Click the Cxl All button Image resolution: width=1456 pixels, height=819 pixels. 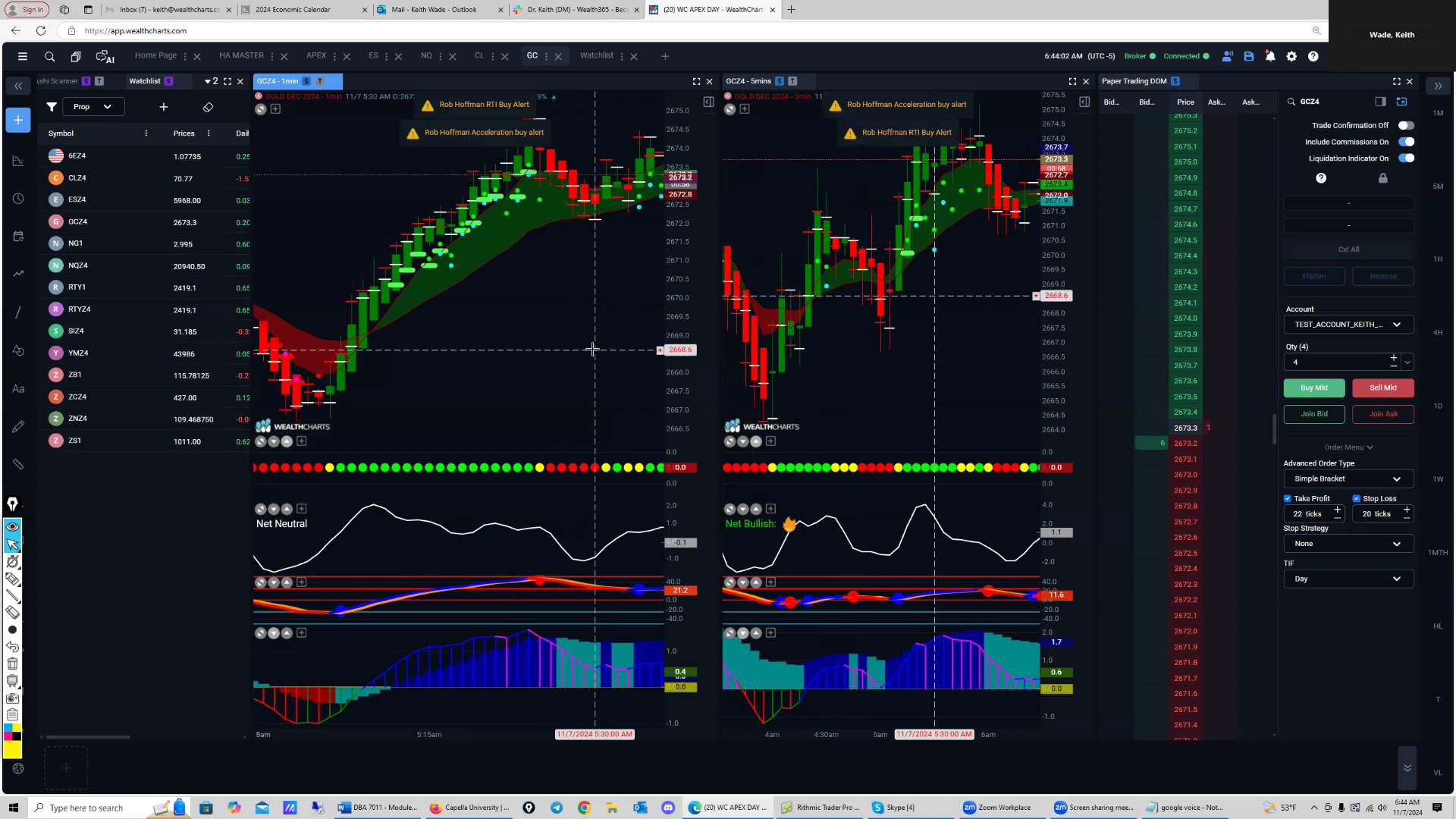click(1348, 249)
